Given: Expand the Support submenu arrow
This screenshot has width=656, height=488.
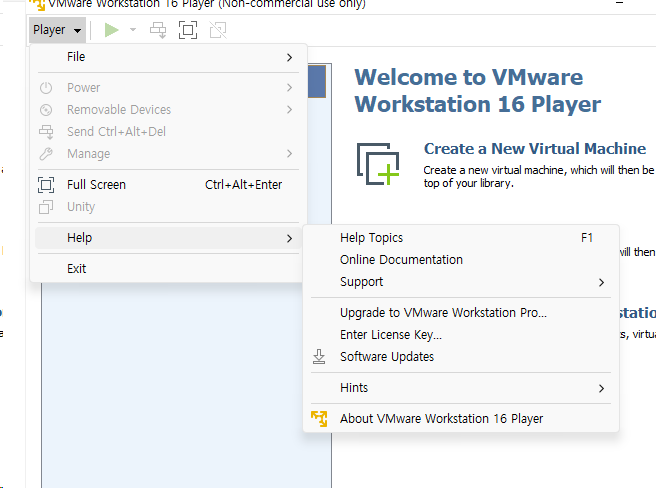Looking at the screenshot, I should tap(602, 283).
